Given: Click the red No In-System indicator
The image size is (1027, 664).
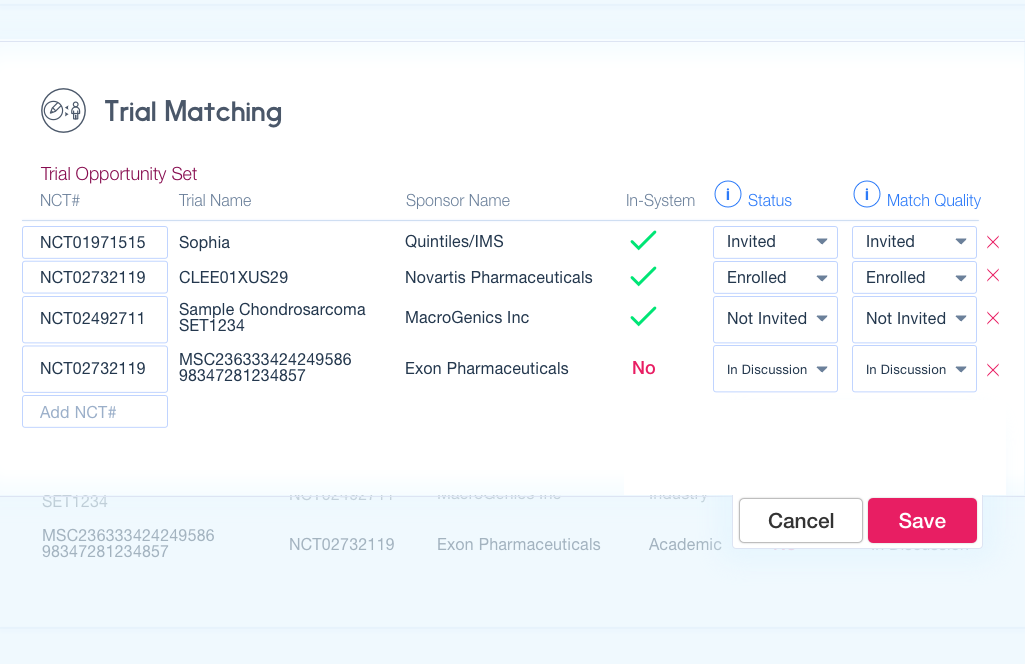Looking at the screenshot, I should [643, 368].
